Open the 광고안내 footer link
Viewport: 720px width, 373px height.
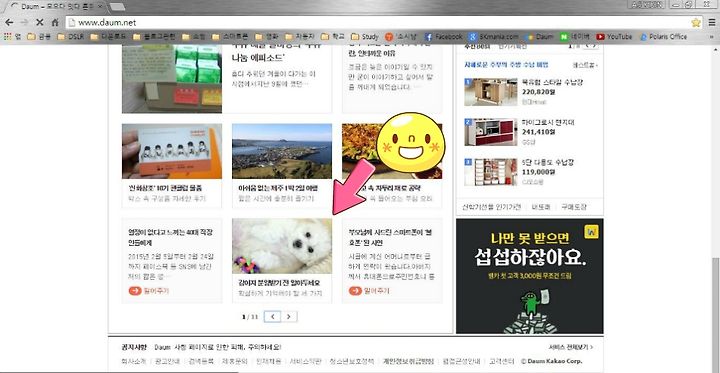pyautogui.click(x=167, y=361)
